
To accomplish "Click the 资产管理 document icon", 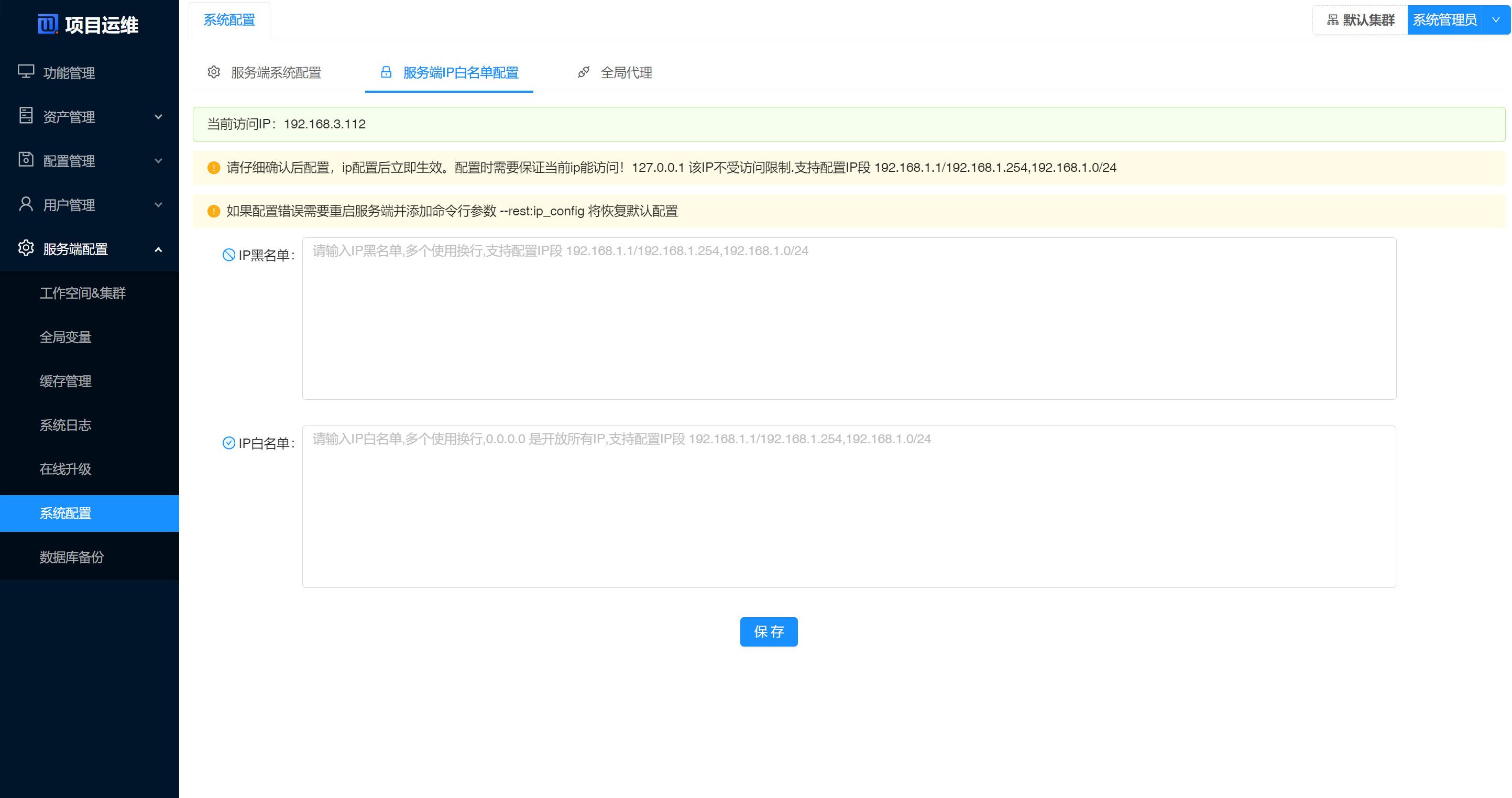I will pos(25,116).
